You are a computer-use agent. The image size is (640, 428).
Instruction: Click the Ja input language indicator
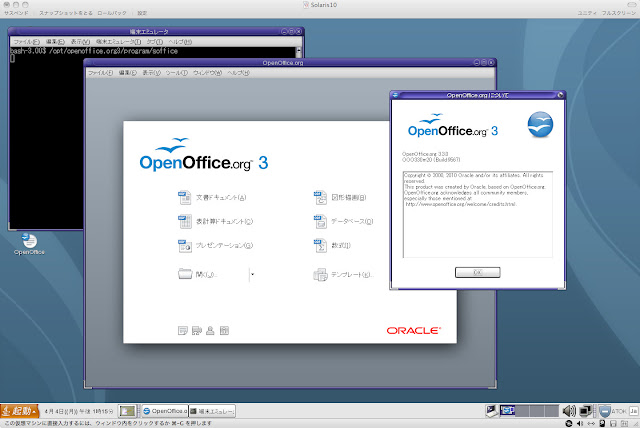coord(634,411)
